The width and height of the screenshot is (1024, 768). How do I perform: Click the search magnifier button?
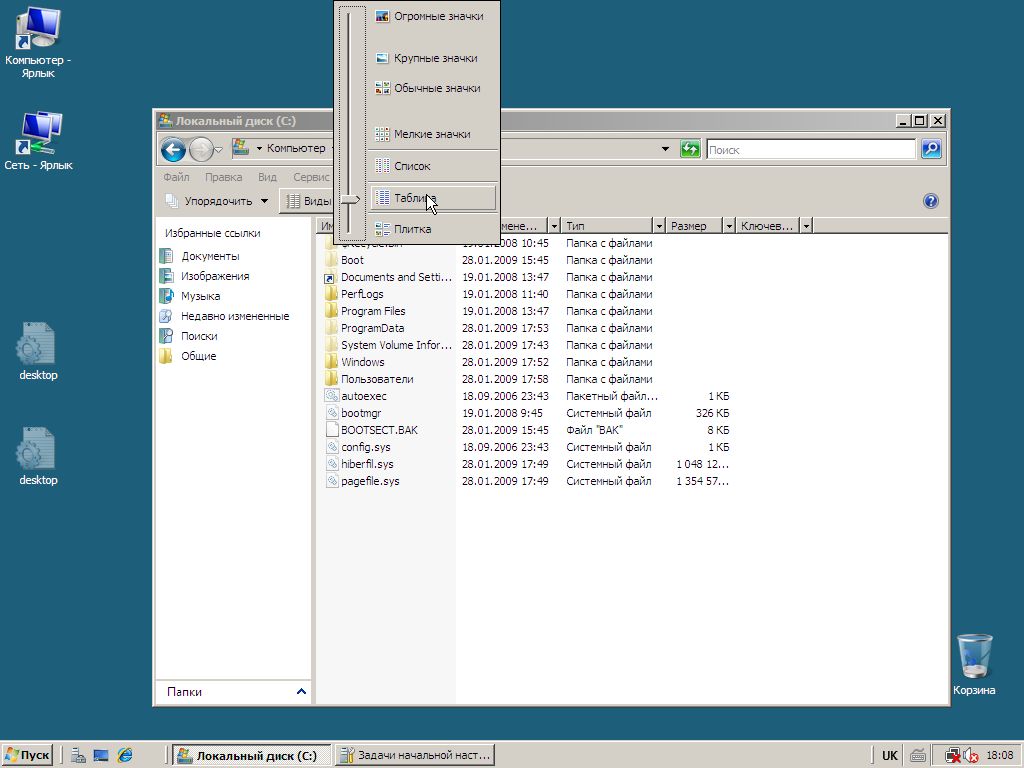click(931, 149)
